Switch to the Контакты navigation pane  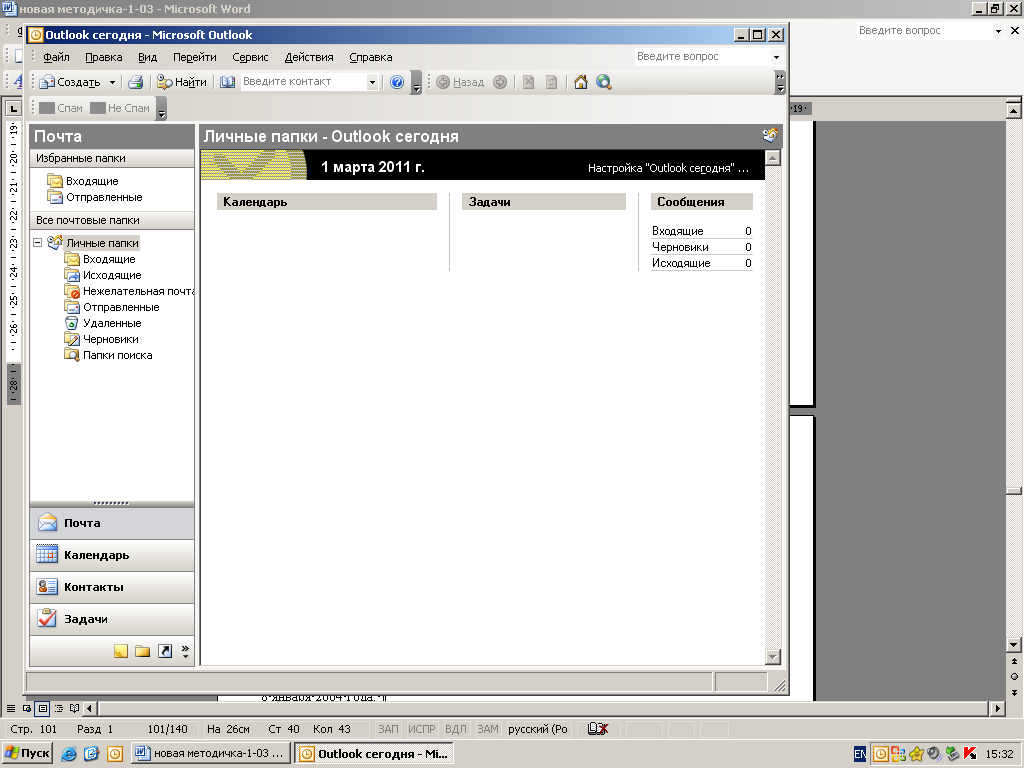pyautogui.click(x=112, y=587)
